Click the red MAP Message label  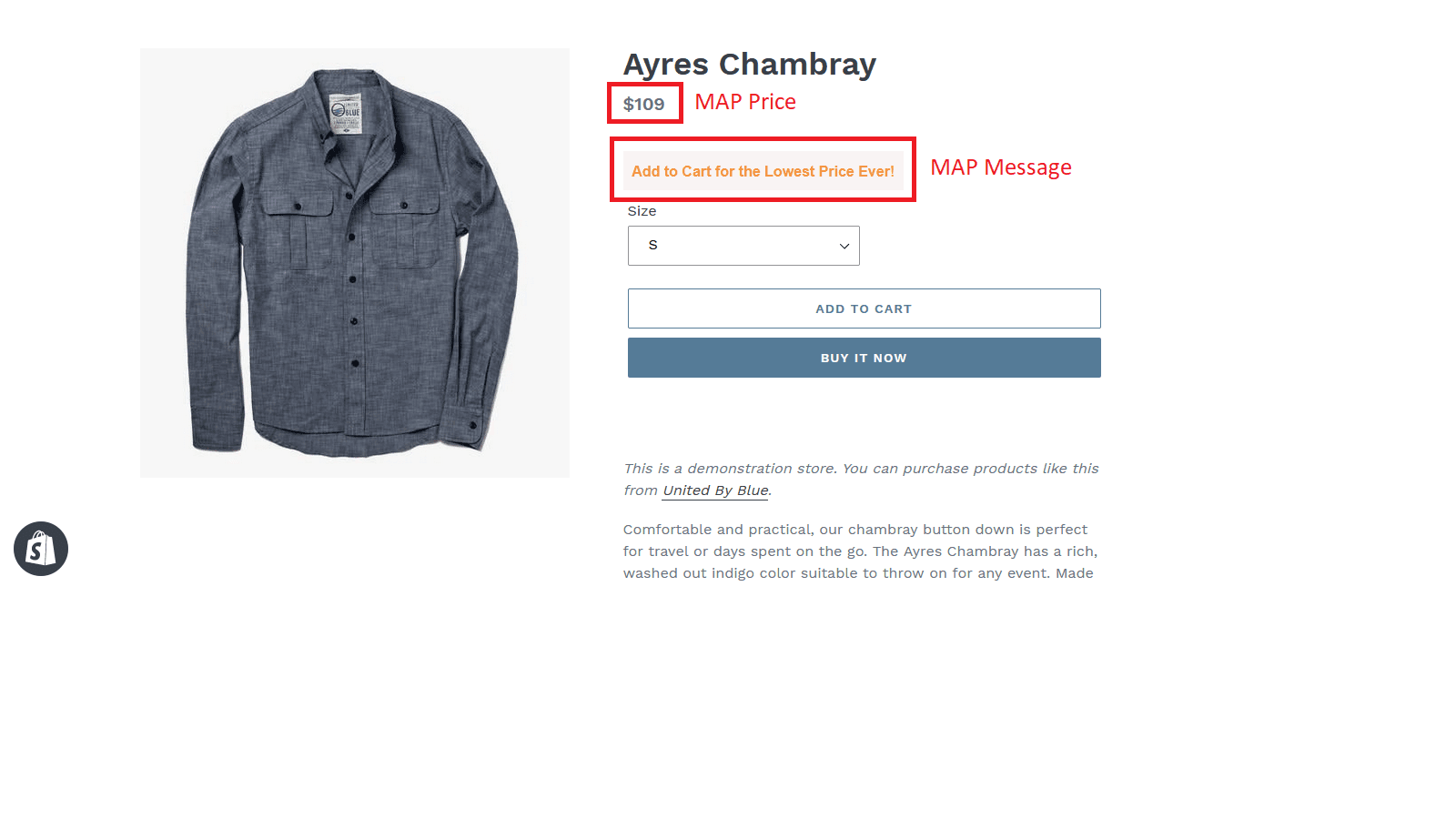tap(1000, 167)
